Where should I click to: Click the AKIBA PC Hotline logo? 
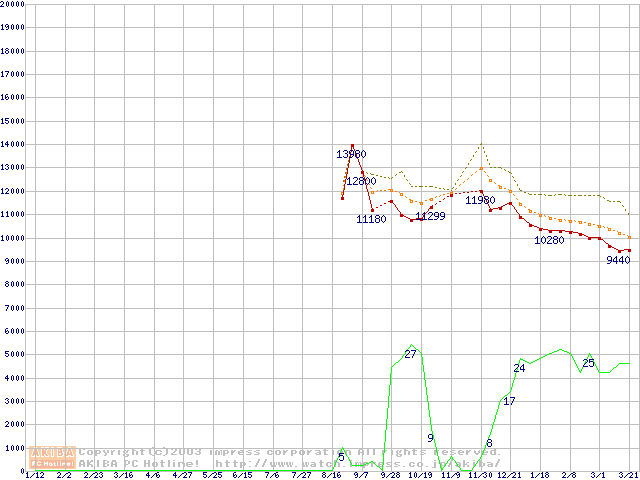[x=53, y=458]
